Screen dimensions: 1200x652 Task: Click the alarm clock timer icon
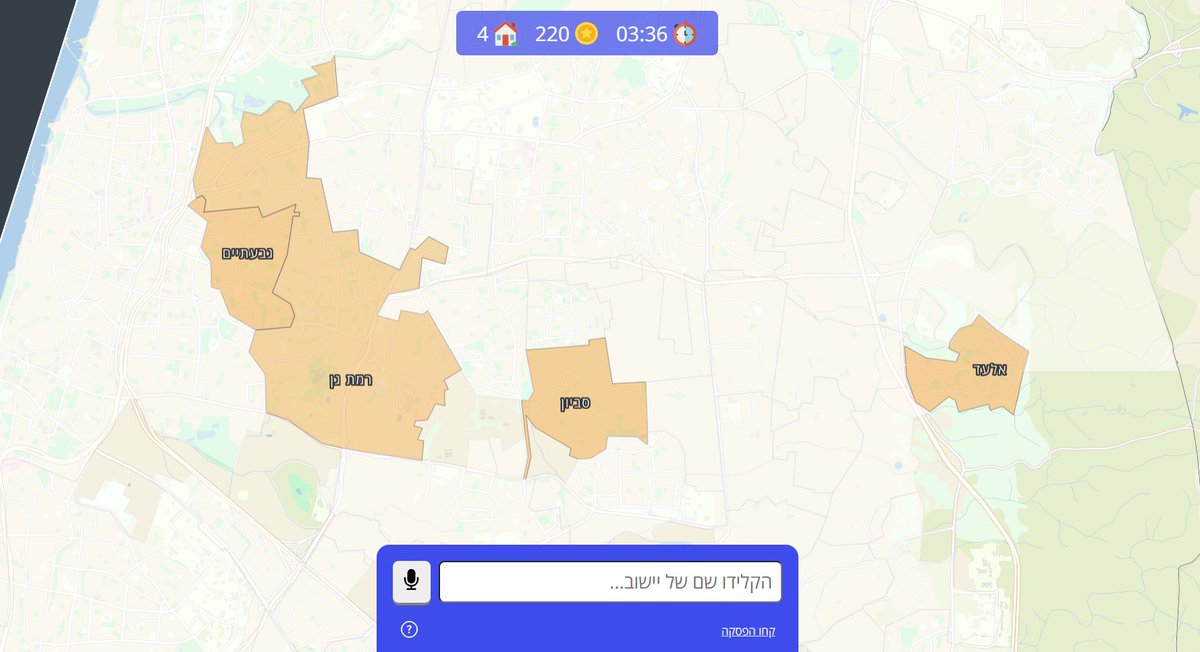[x=685, y=34]
